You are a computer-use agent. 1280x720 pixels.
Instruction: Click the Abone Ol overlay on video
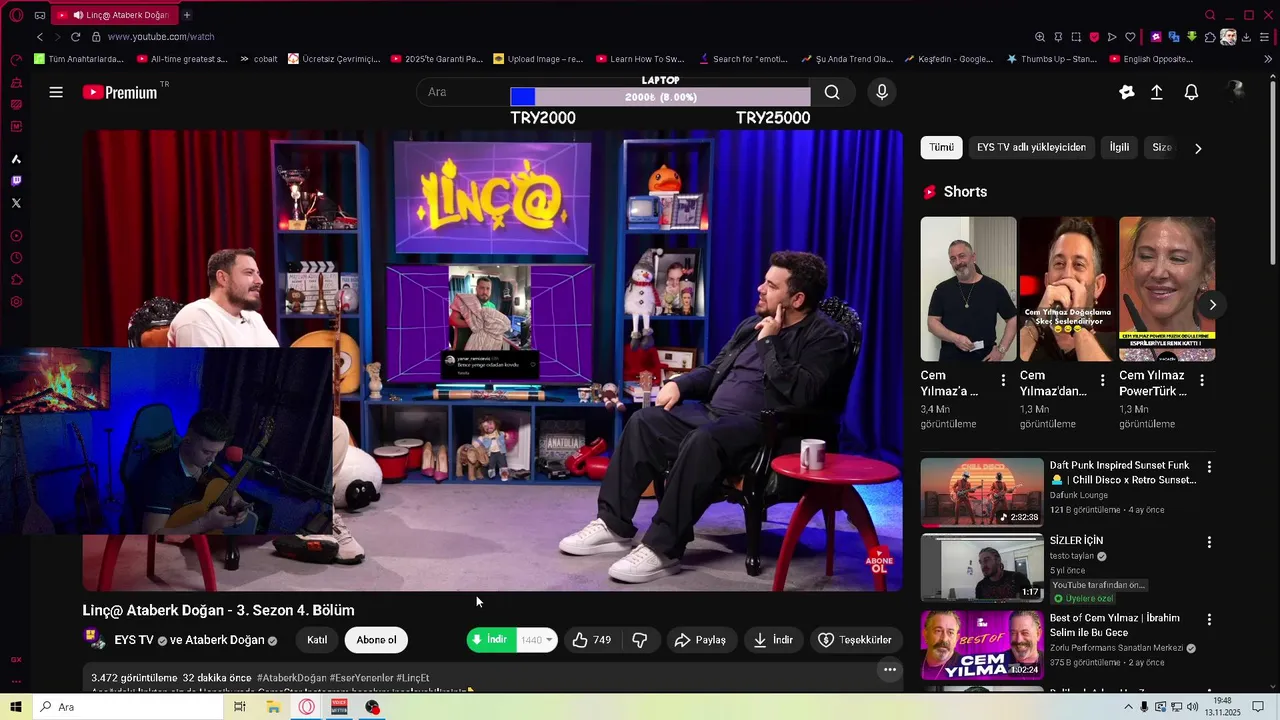[879, 562]
